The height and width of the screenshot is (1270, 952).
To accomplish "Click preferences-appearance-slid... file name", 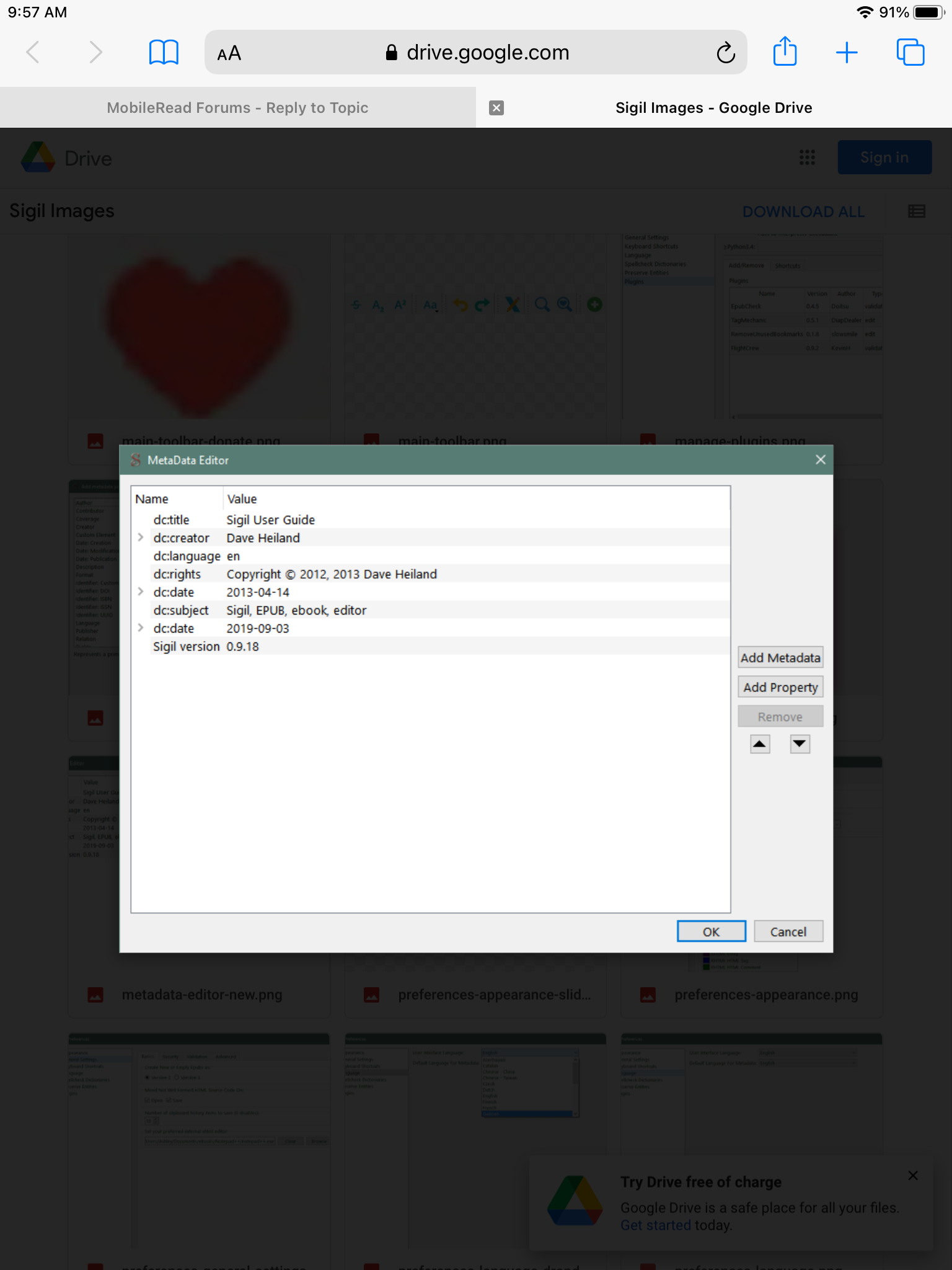I will click(495, 995).
